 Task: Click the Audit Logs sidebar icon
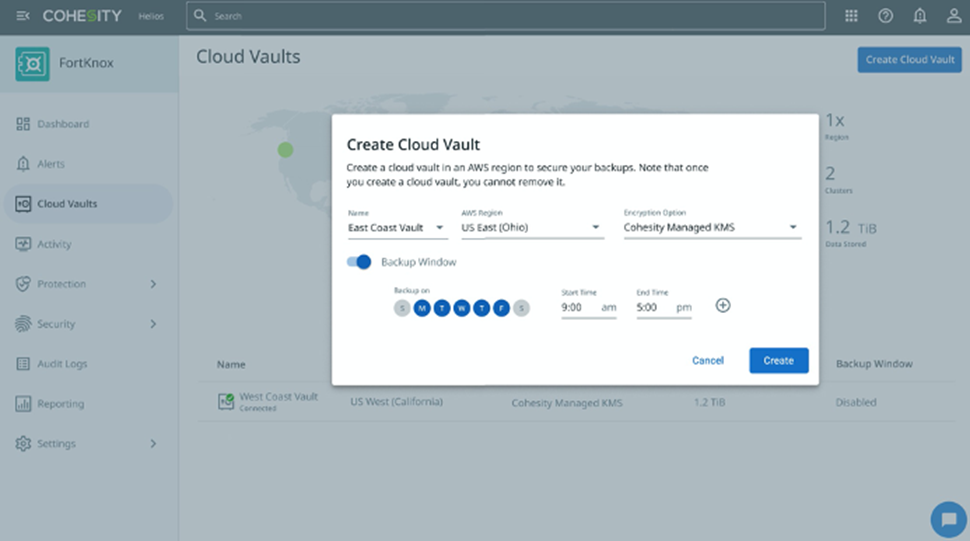(x=23, y=364)
